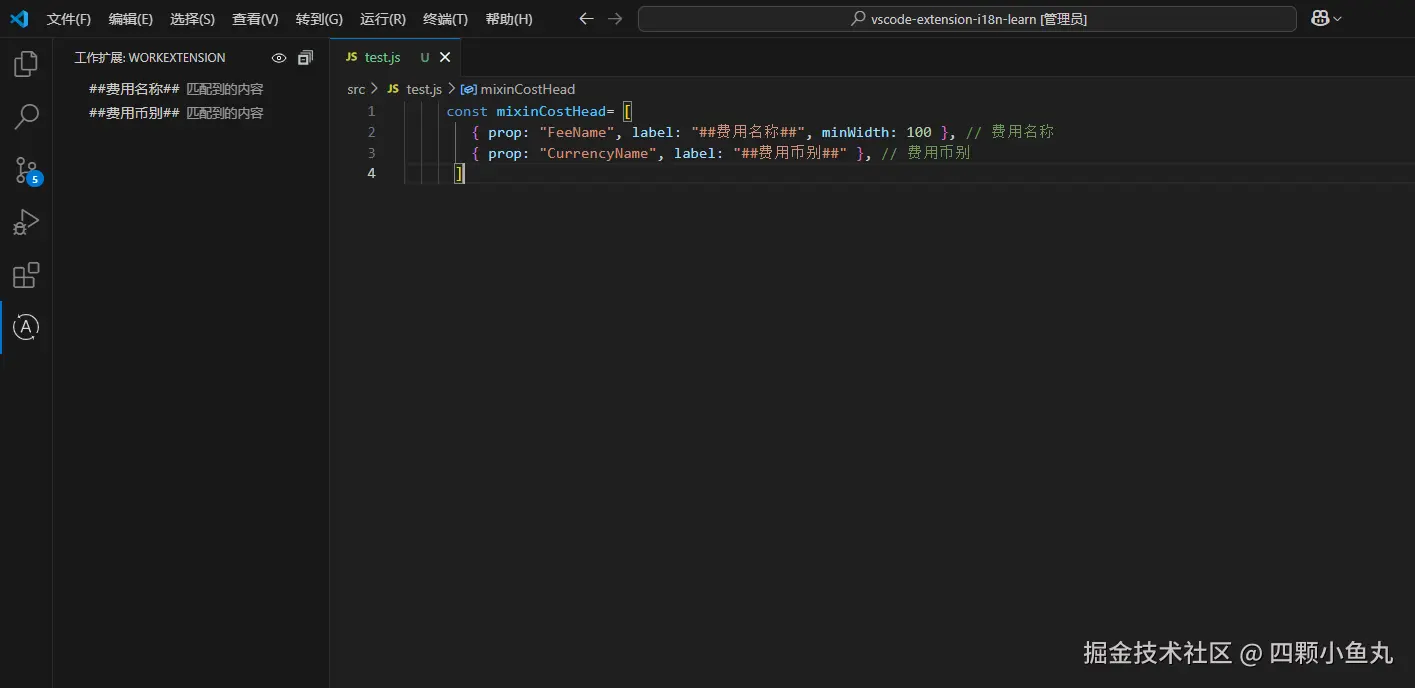Viewport: 1415px width, 688px height.
Task: Select the ##费用币别## tree item
Action: [191, 113]
